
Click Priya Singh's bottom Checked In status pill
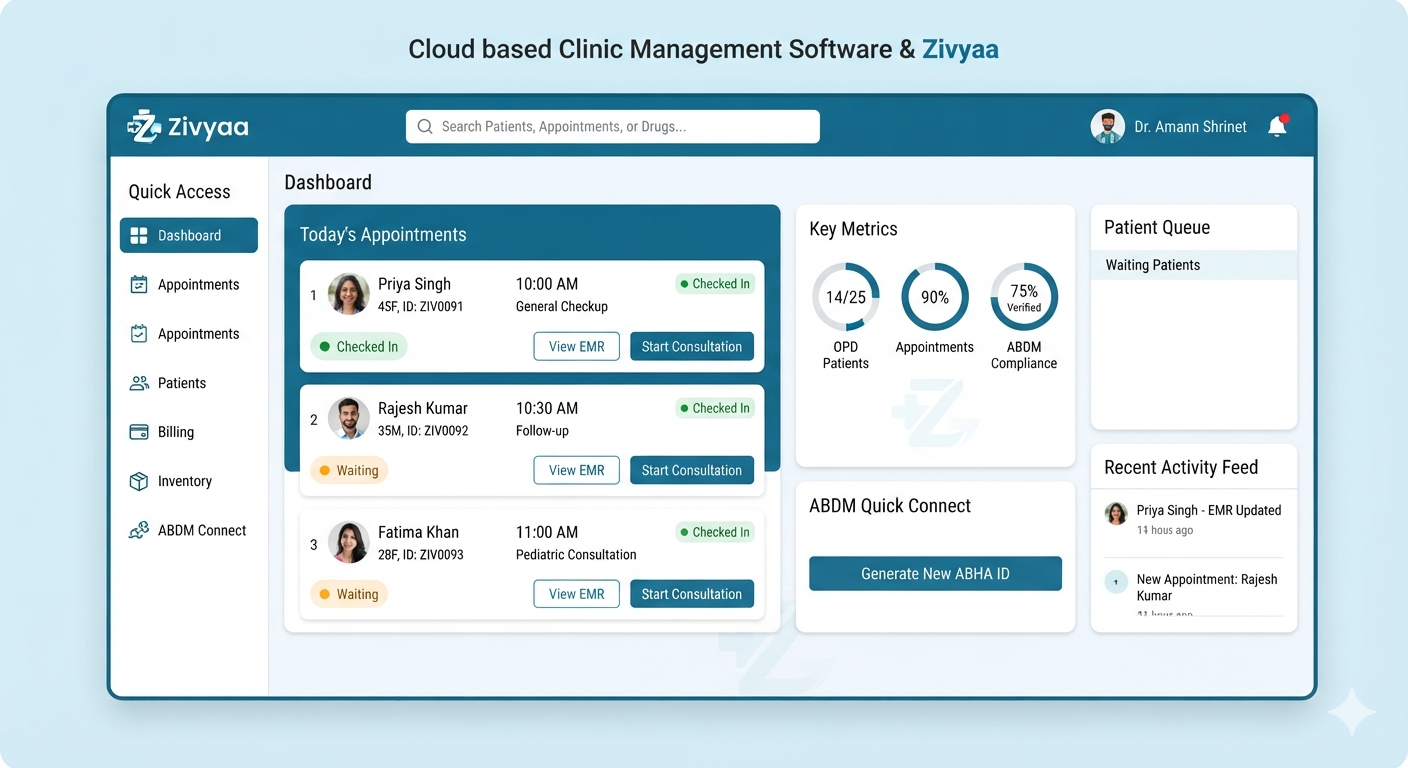point(358,347)
